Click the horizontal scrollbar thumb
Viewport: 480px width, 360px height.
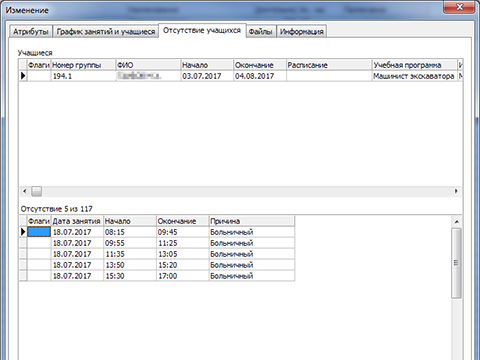click(37, 191)
